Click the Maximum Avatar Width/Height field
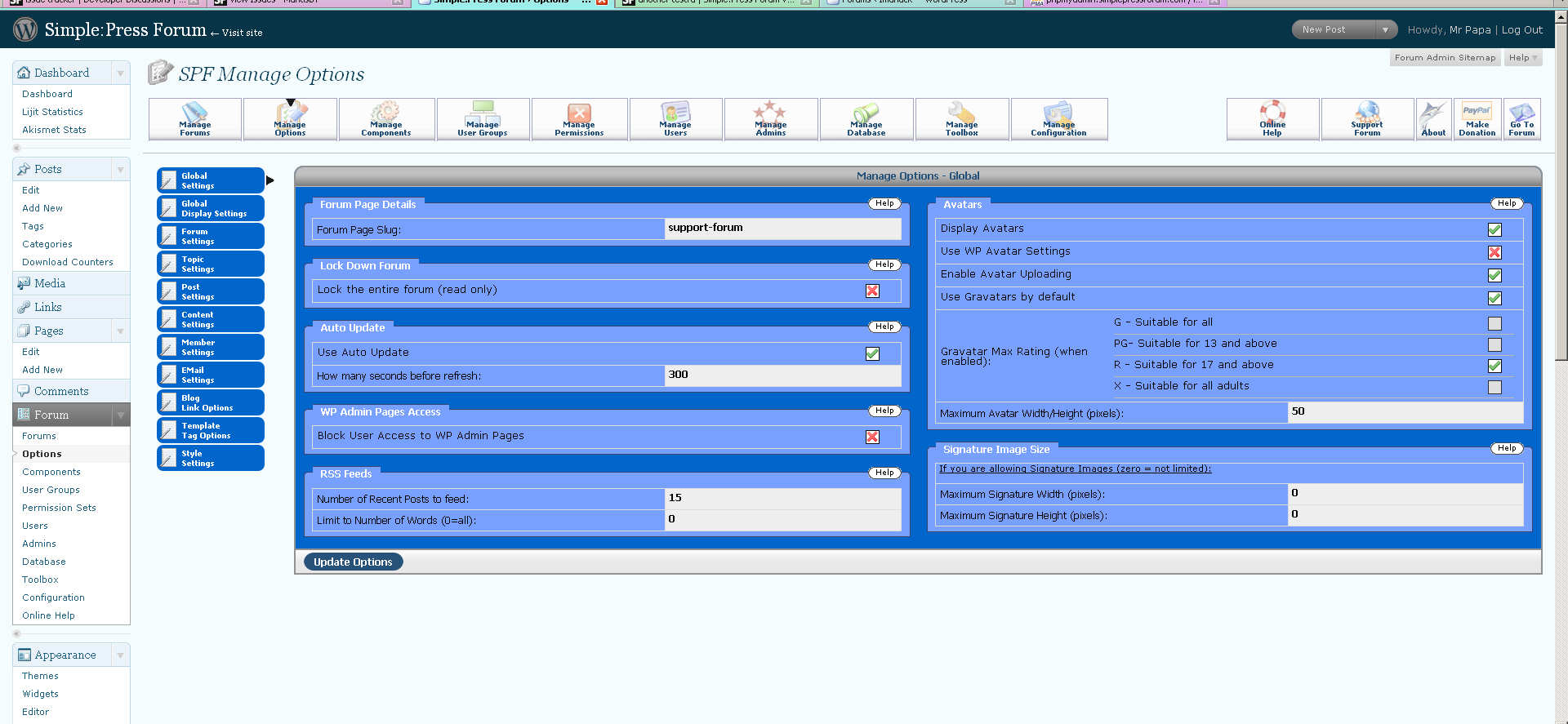1568x724 pixels. 1405,412
